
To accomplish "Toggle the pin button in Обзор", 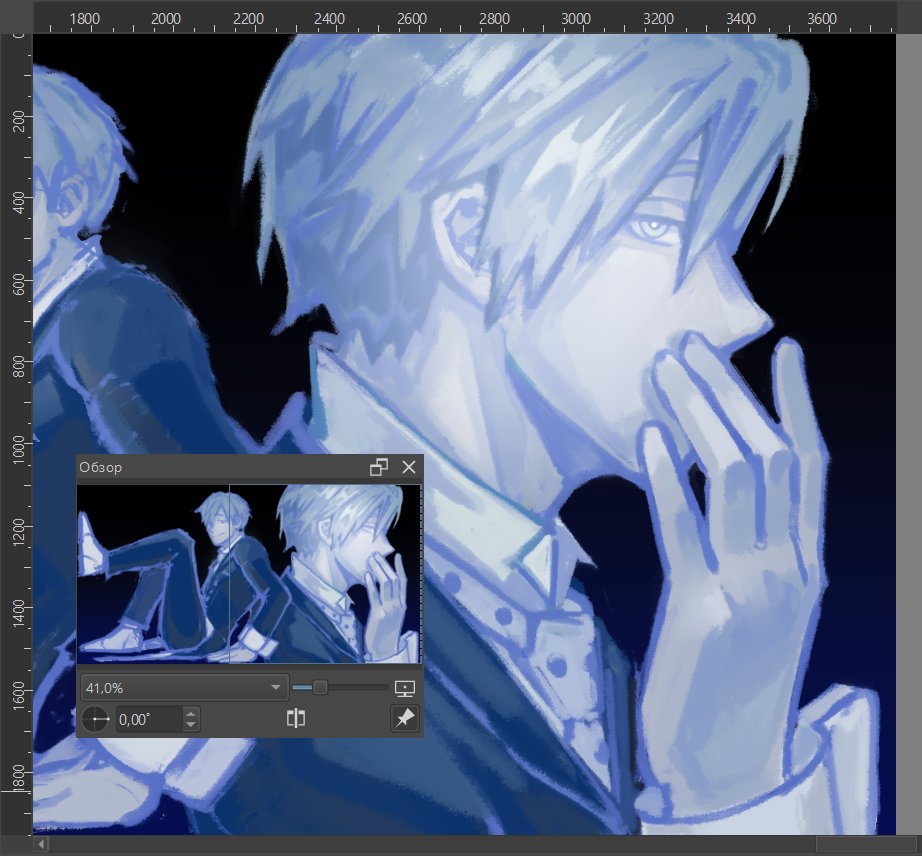I will click(405, 718).
